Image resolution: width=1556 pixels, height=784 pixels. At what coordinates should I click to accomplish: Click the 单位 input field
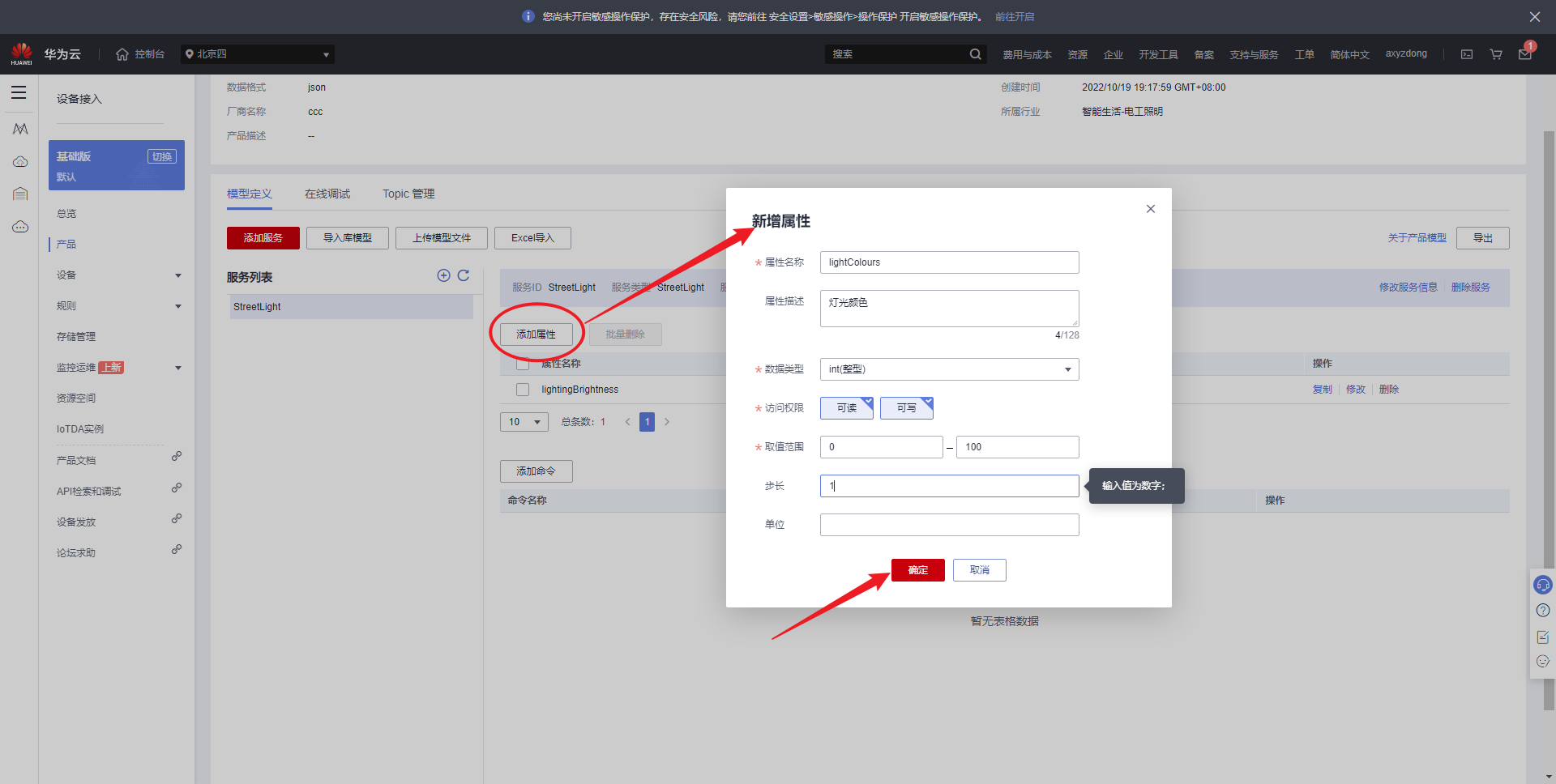pos(950,525)
